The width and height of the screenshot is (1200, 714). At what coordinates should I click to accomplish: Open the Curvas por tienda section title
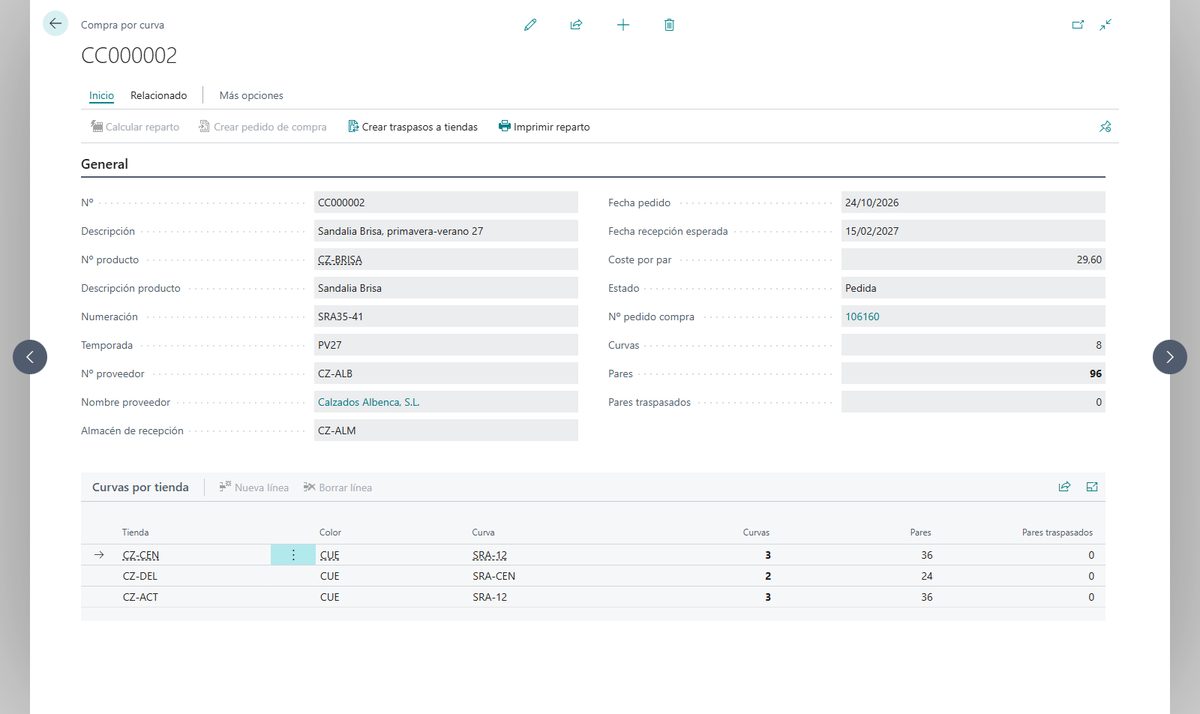[140, 487]
